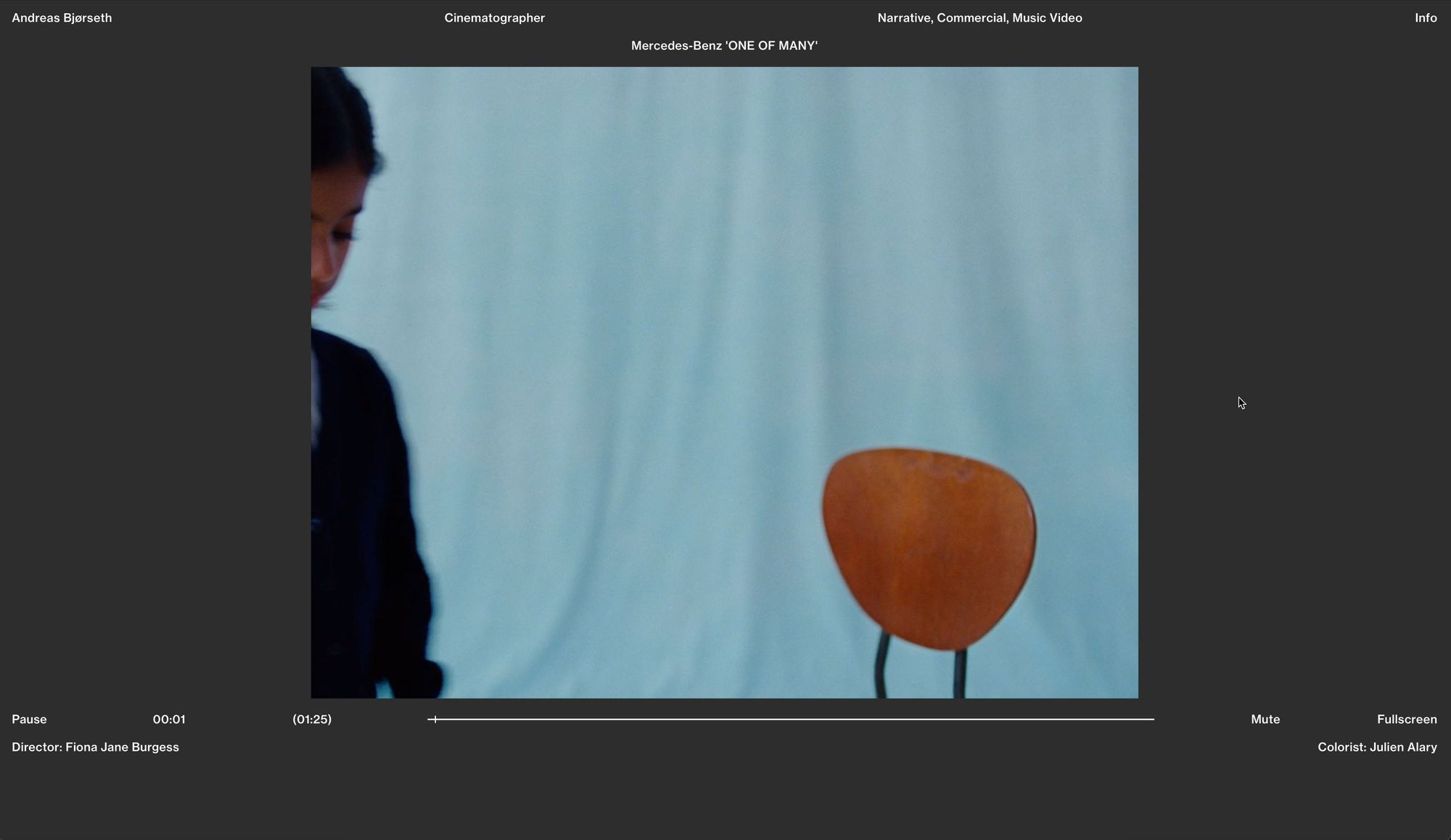Image resolution: width=1451 pixels, height=840 pixels.
Task: Go home via Andreas Bjørseth name
Action: pyautogui.click(x=62, y=18)
